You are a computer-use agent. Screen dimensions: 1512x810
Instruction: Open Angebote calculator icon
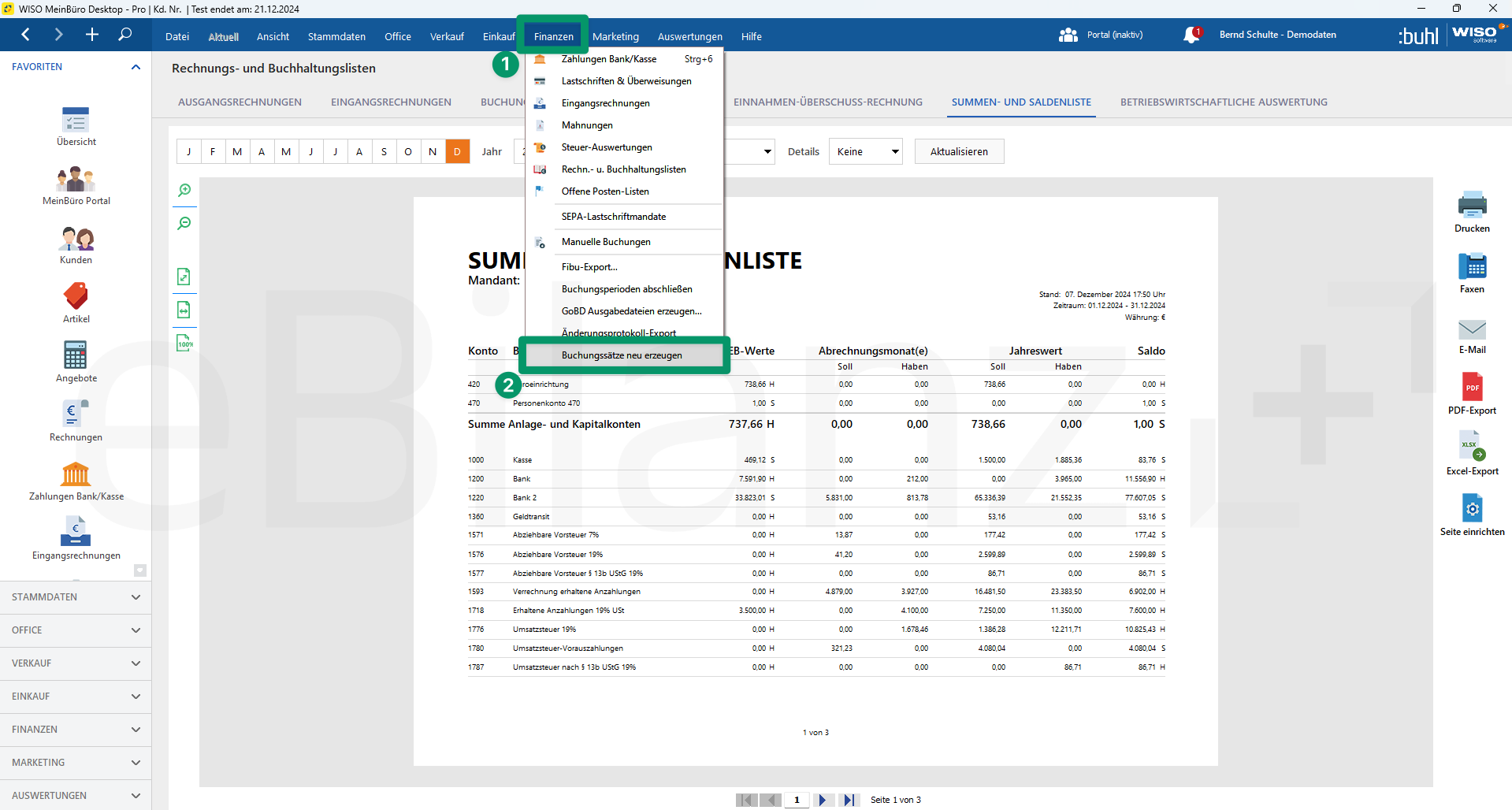pyautogui.click(x=76, y=363)
